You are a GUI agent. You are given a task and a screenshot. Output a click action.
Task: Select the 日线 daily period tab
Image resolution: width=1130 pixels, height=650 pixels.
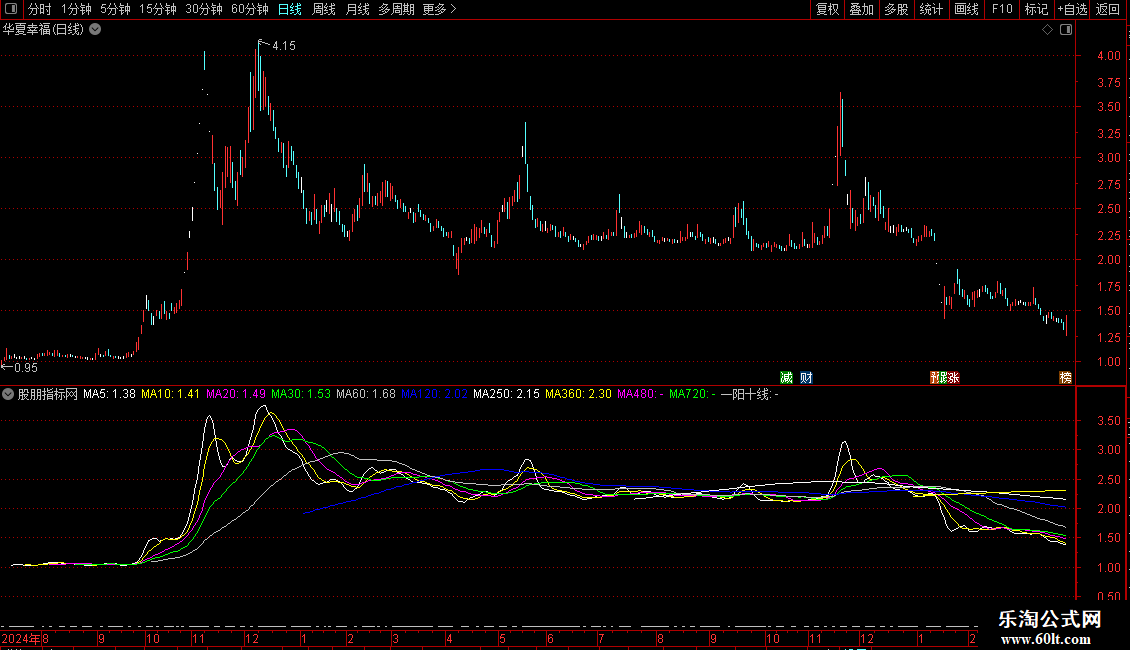point(290,9)
